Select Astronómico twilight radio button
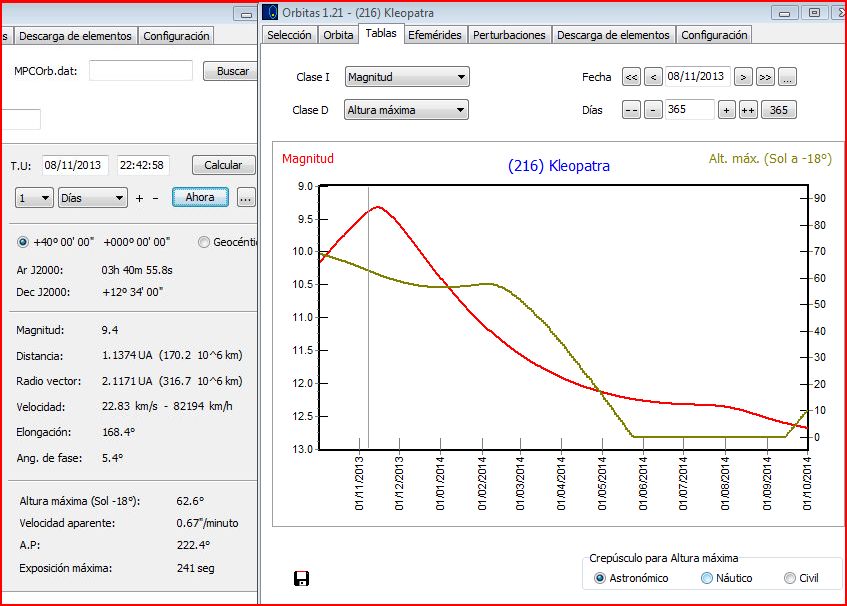The width and height of the screenshot is (847, 606). coord(600,578)
